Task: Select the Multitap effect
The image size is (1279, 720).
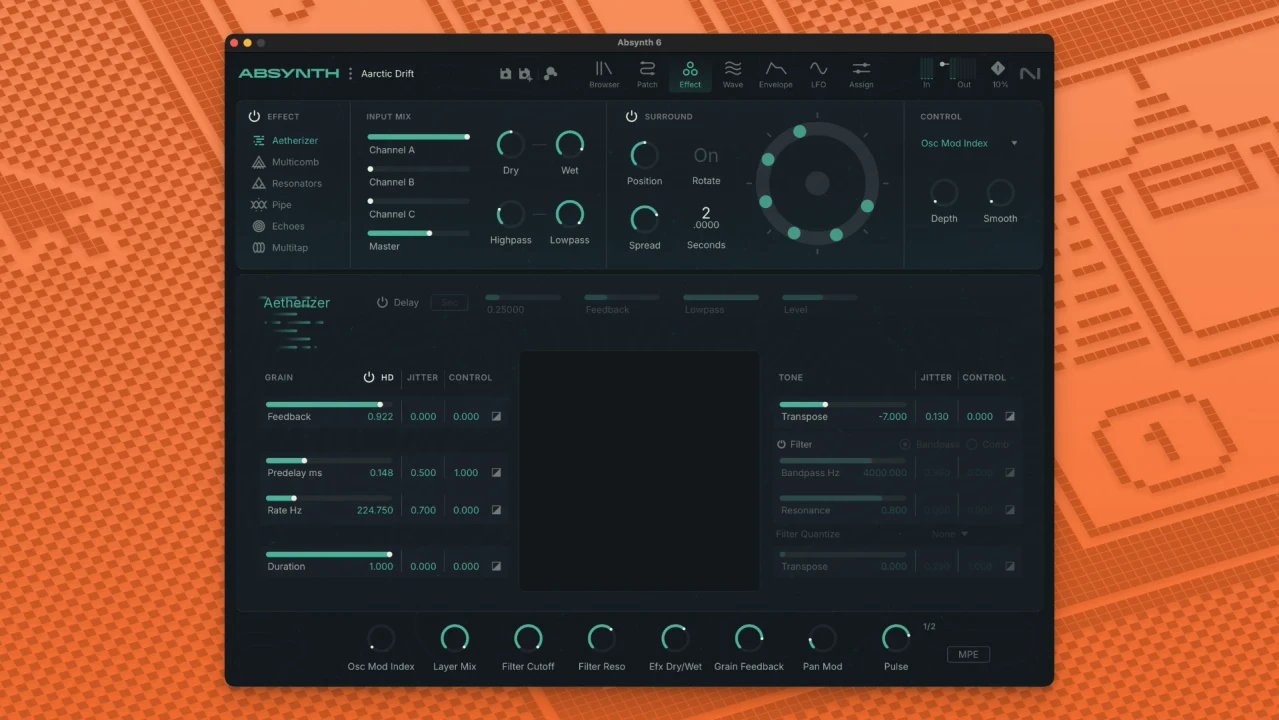Action: point(280,248)
